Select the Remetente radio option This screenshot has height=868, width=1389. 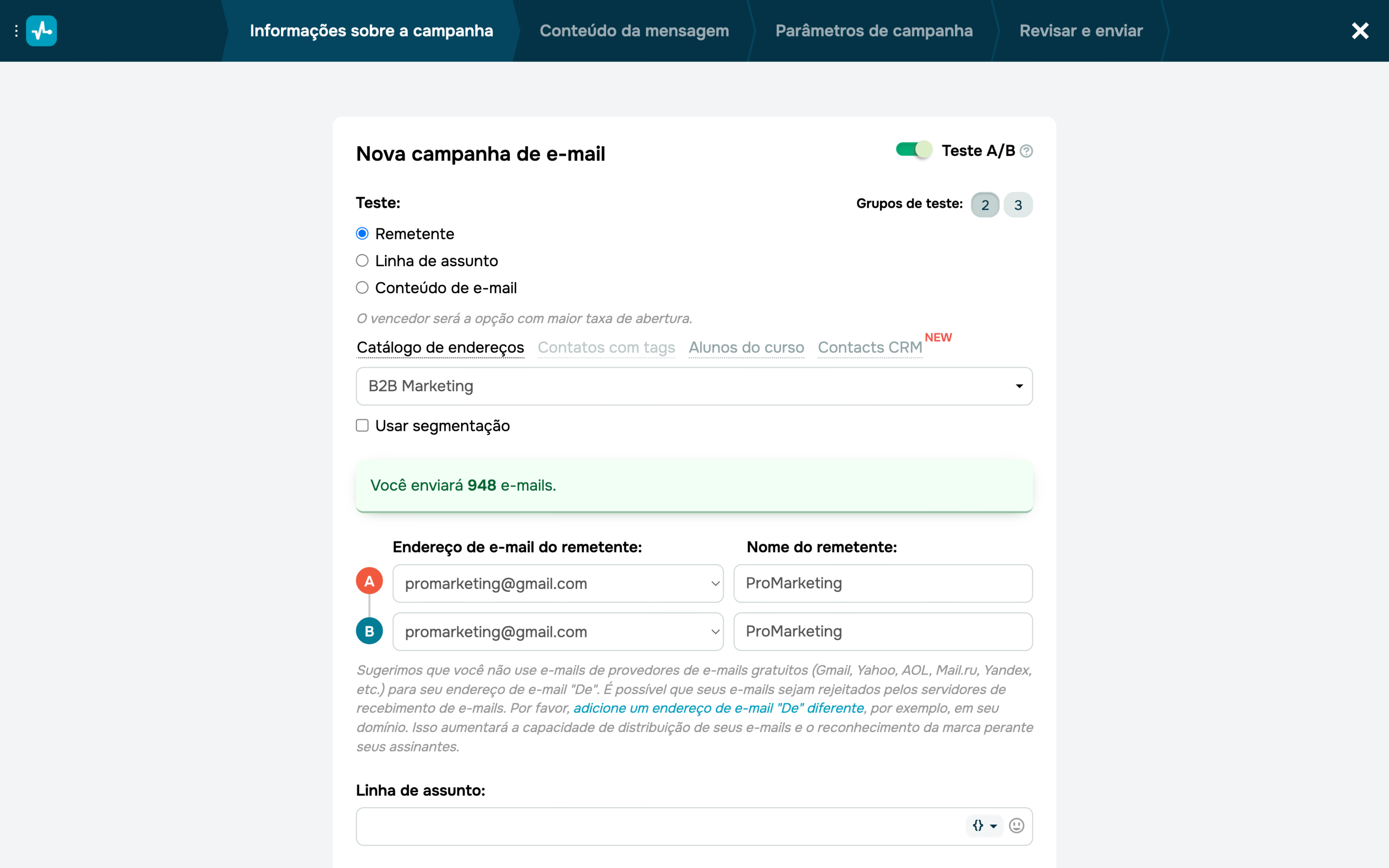362,234
